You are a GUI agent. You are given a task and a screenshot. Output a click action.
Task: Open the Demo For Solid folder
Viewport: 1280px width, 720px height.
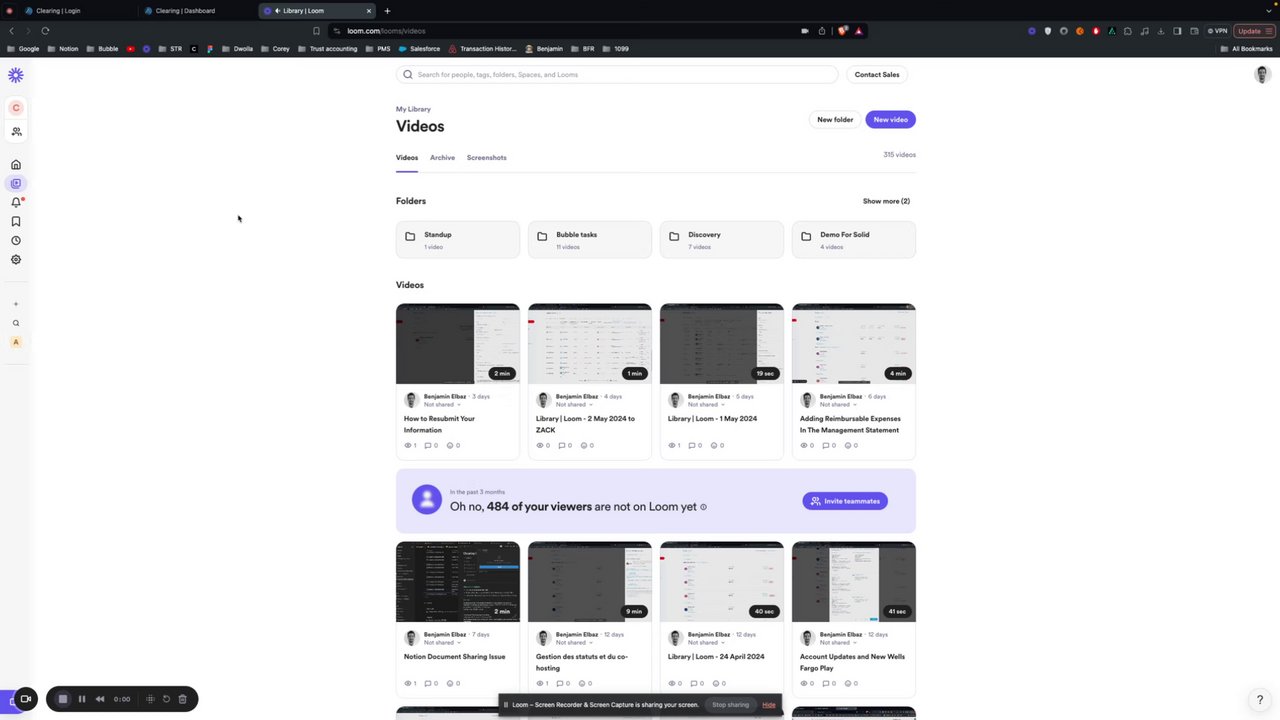tap(854, 240)
